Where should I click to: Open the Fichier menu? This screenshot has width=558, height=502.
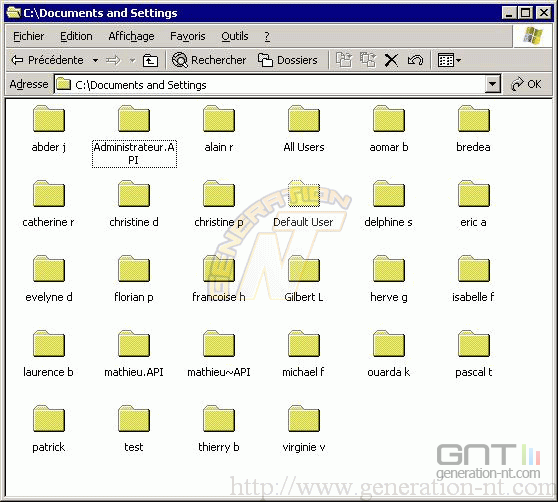coord(28,36)
